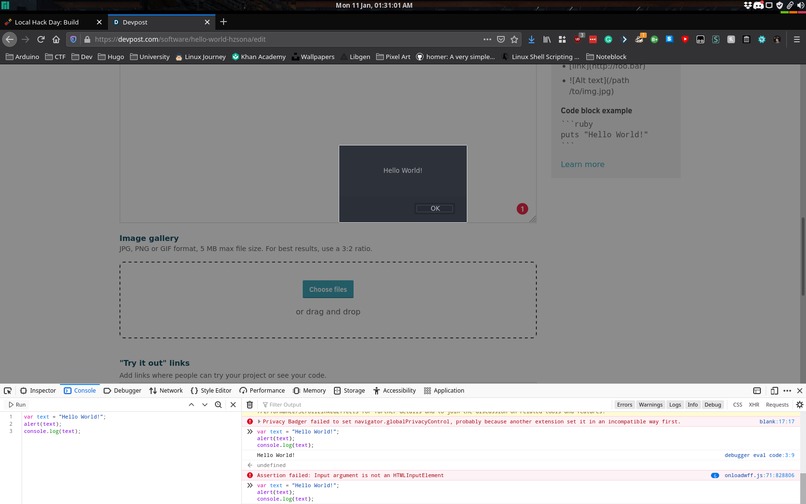Switch to the Storage tab
This screenshot has height=504, width=806.
pos(350,391)
